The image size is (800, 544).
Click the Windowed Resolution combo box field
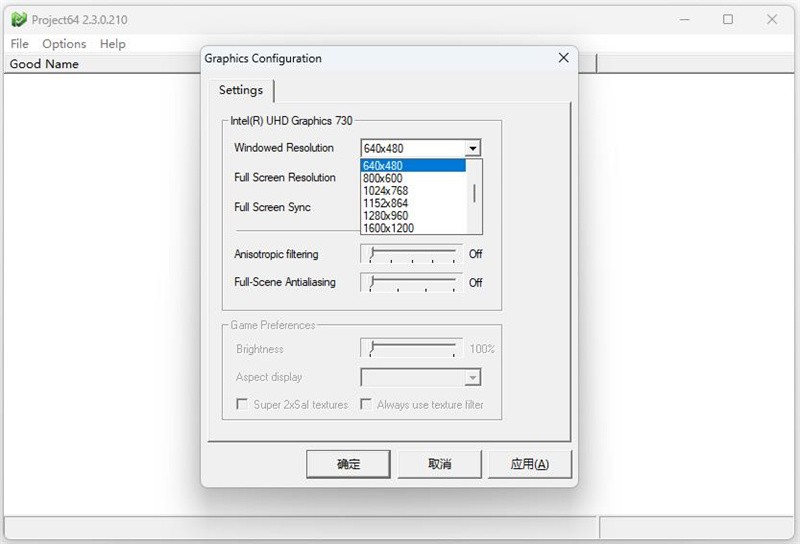[420, 149]
